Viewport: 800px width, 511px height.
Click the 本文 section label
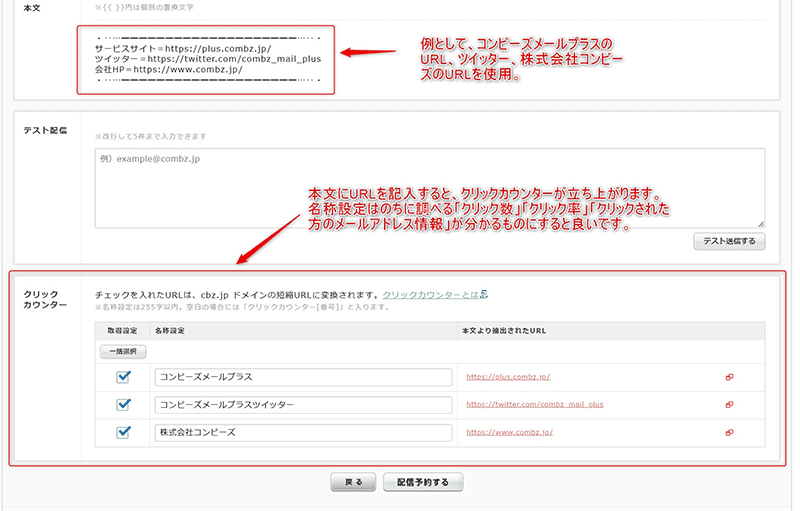32,8
